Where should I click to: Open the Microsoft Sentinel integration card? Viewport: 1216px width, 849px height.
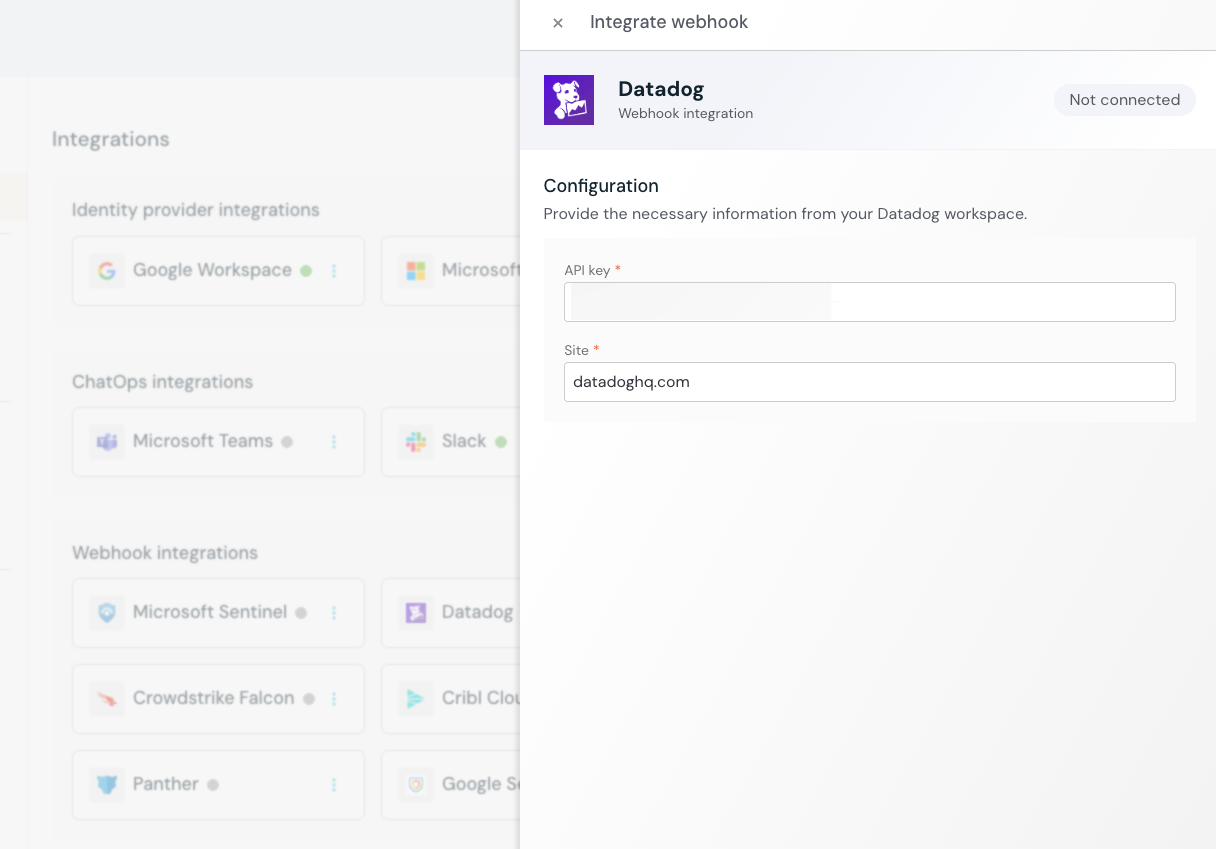[218, 613]
